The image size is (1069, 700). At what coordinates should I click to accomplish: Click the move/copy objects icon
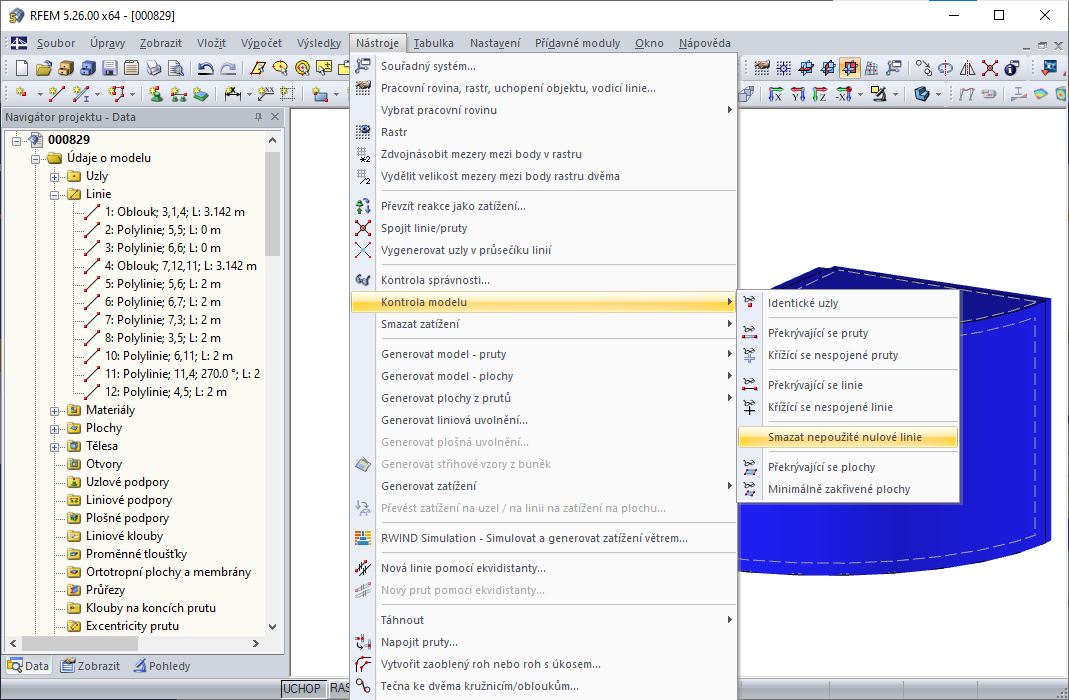point(924,67)
